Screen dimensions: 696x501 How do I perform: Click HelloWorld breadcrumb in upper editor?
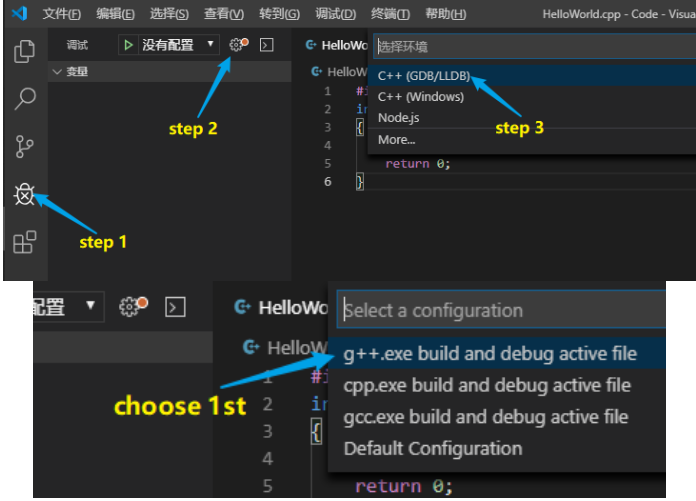click(x=340, y=71)
